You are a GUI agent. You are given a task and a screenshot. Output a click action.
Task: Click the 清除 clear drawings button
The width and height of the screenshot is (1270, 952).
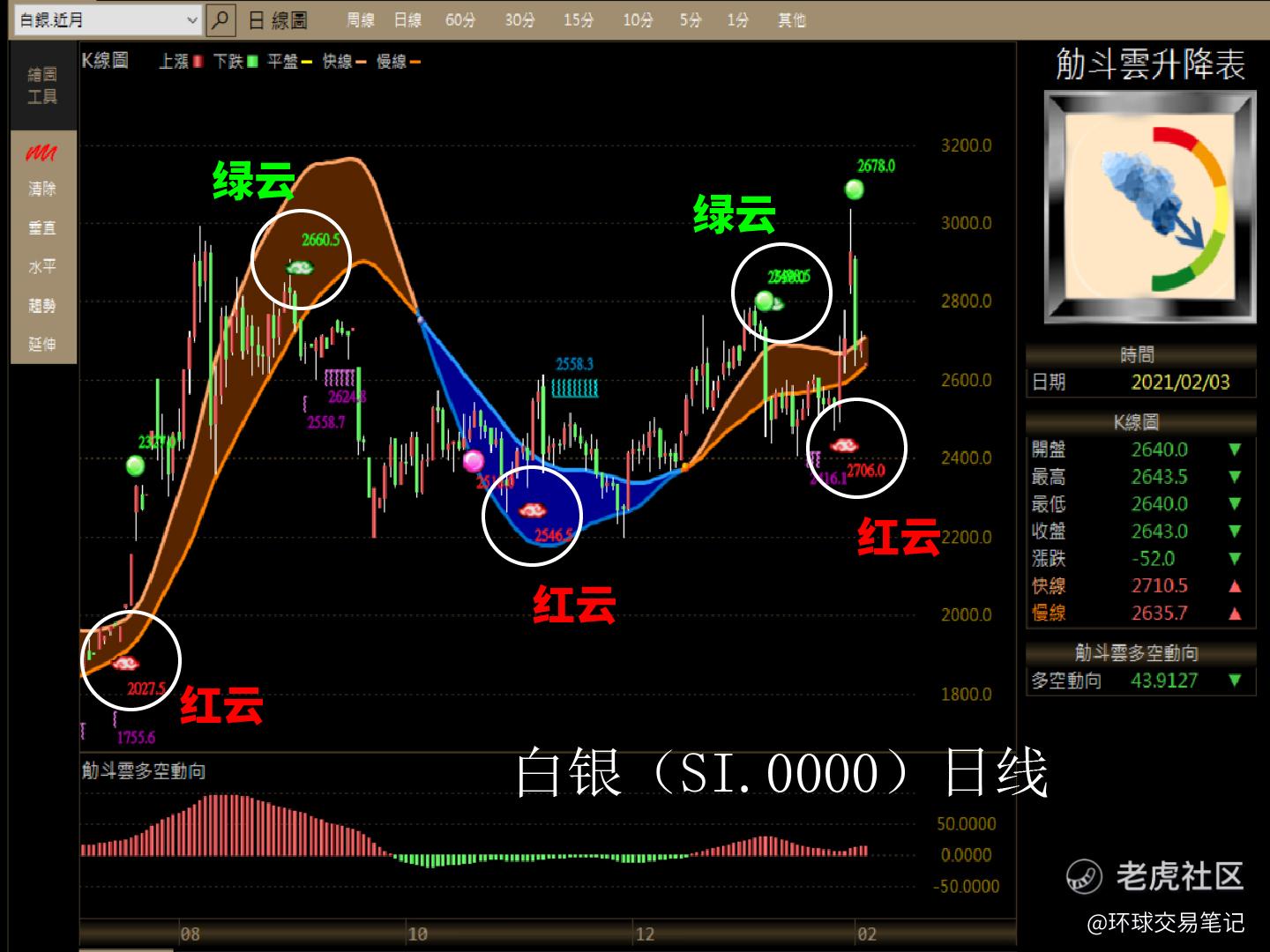42,189
